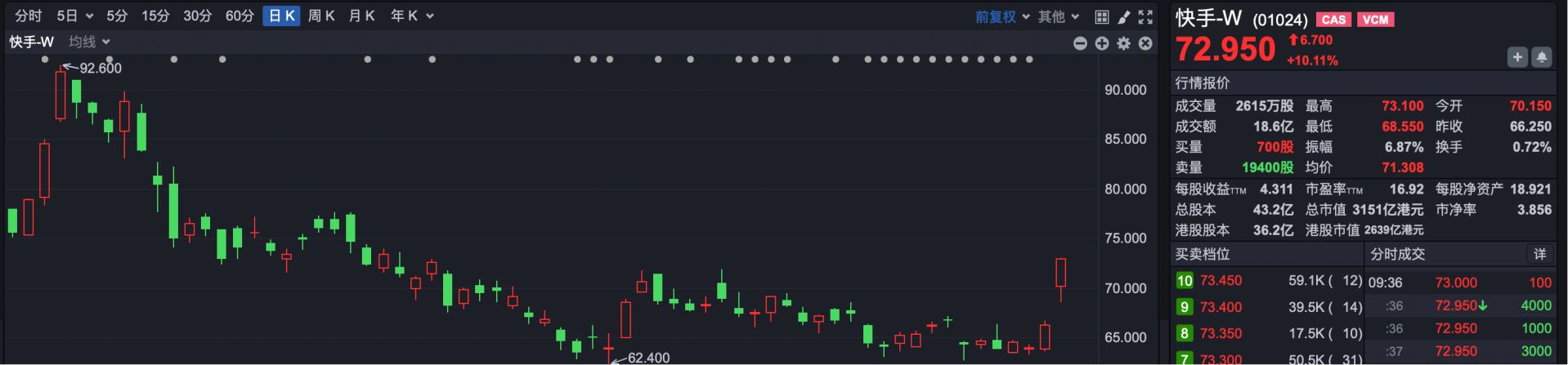Switch to the 分时 intraday tab
1568x365 pixels.
click(x=28, y=16)
